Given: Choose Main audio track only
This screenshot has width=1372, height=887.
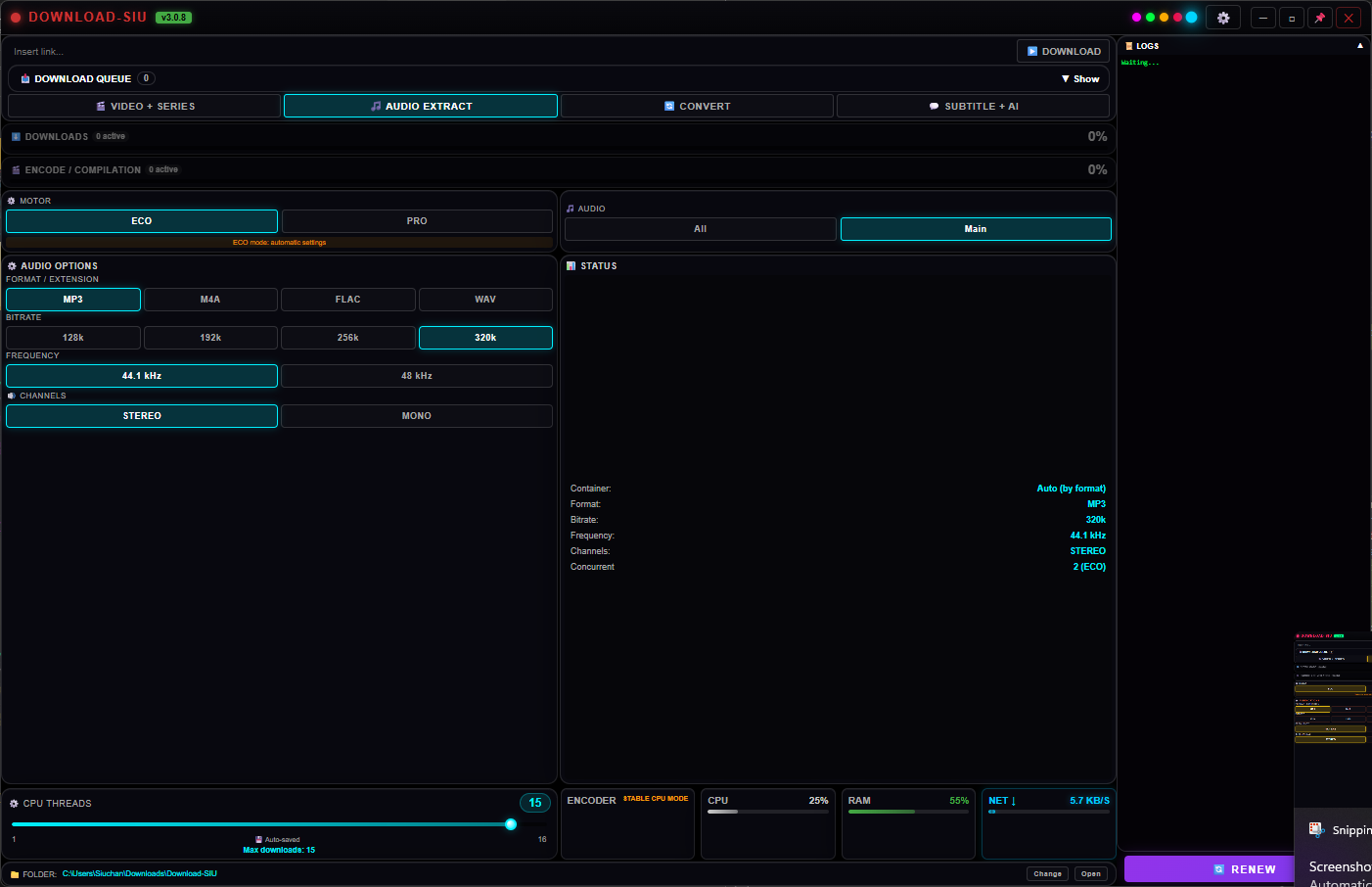Looking at the screenshot, I should pos(976,229).
